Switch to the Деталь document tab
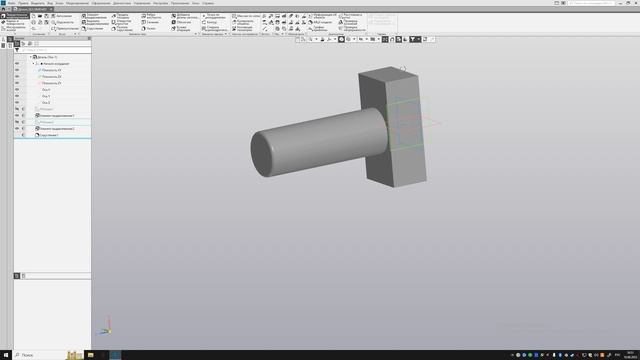Image resolution: width=640 pixels, height=360 pixels. coord(33,9)
